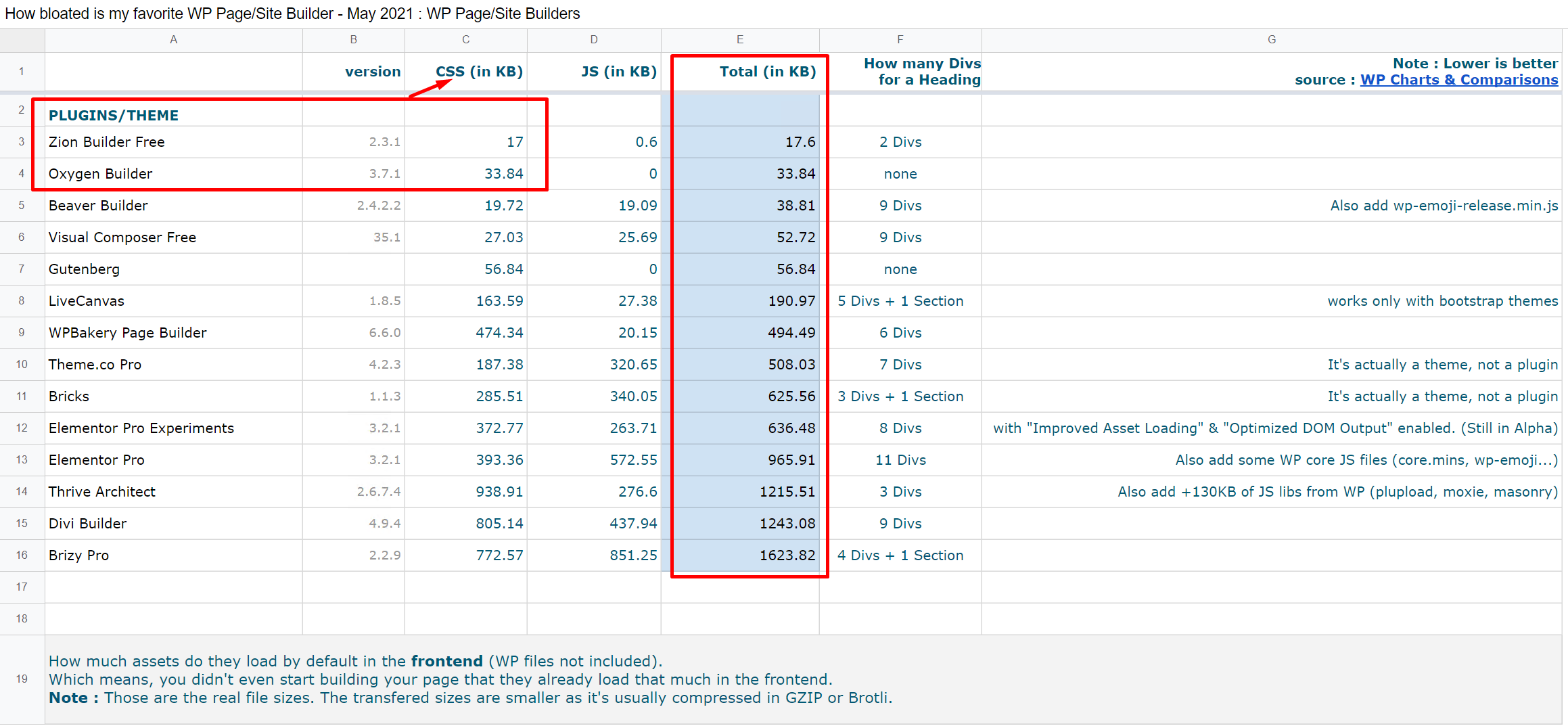Viewport: 1568px width, 728px height.
Task: Click the "Improved Asset Loading" note cell
Action: (1272, 428)
